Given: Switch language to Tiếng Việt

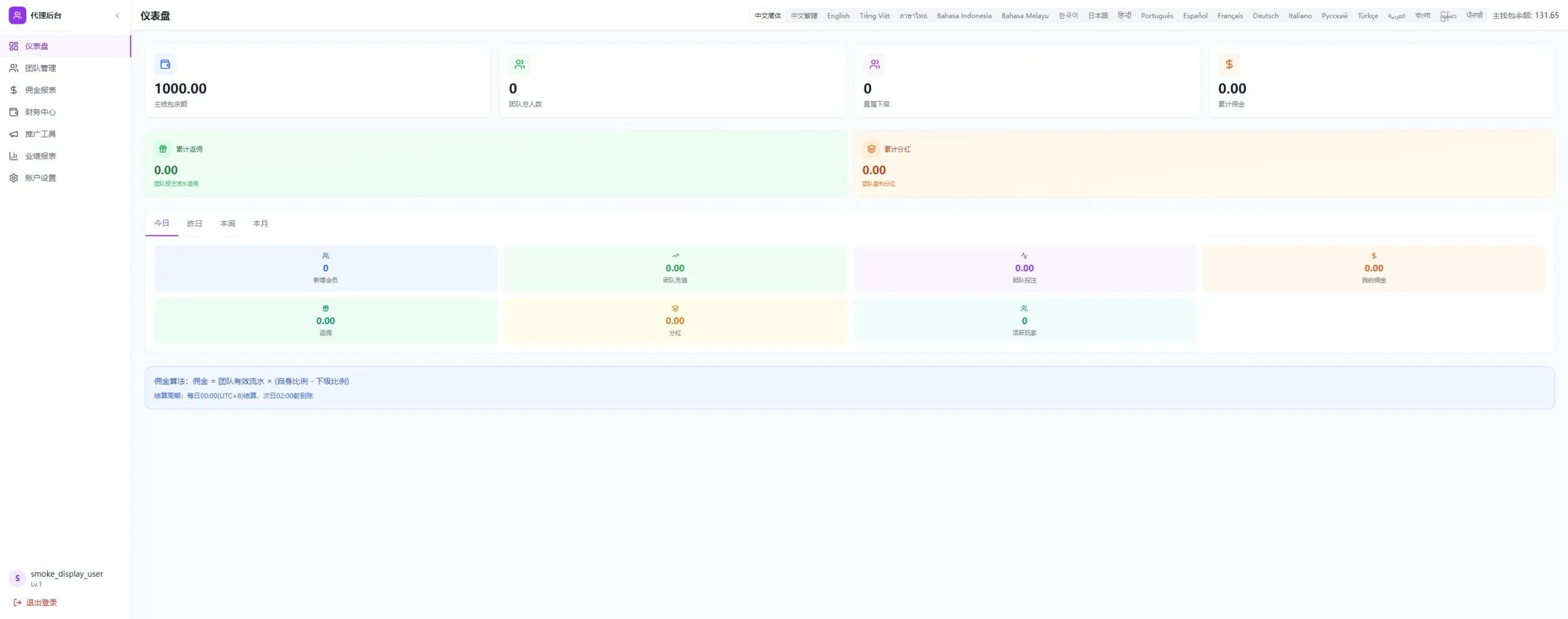Looking at the screenshot, I should pyautogui.click(x=875, y=16).
